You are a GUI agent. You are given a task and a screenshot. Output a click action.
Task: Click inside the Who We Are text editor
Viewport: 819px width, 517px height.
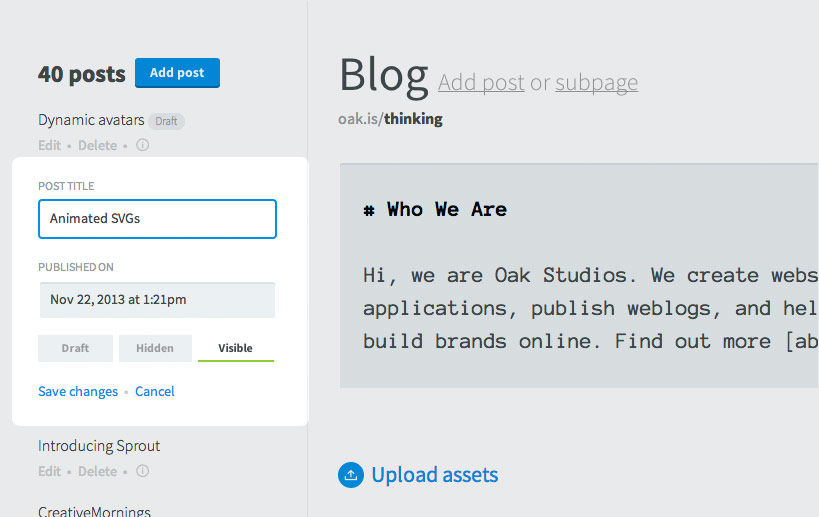pos(579,276)
